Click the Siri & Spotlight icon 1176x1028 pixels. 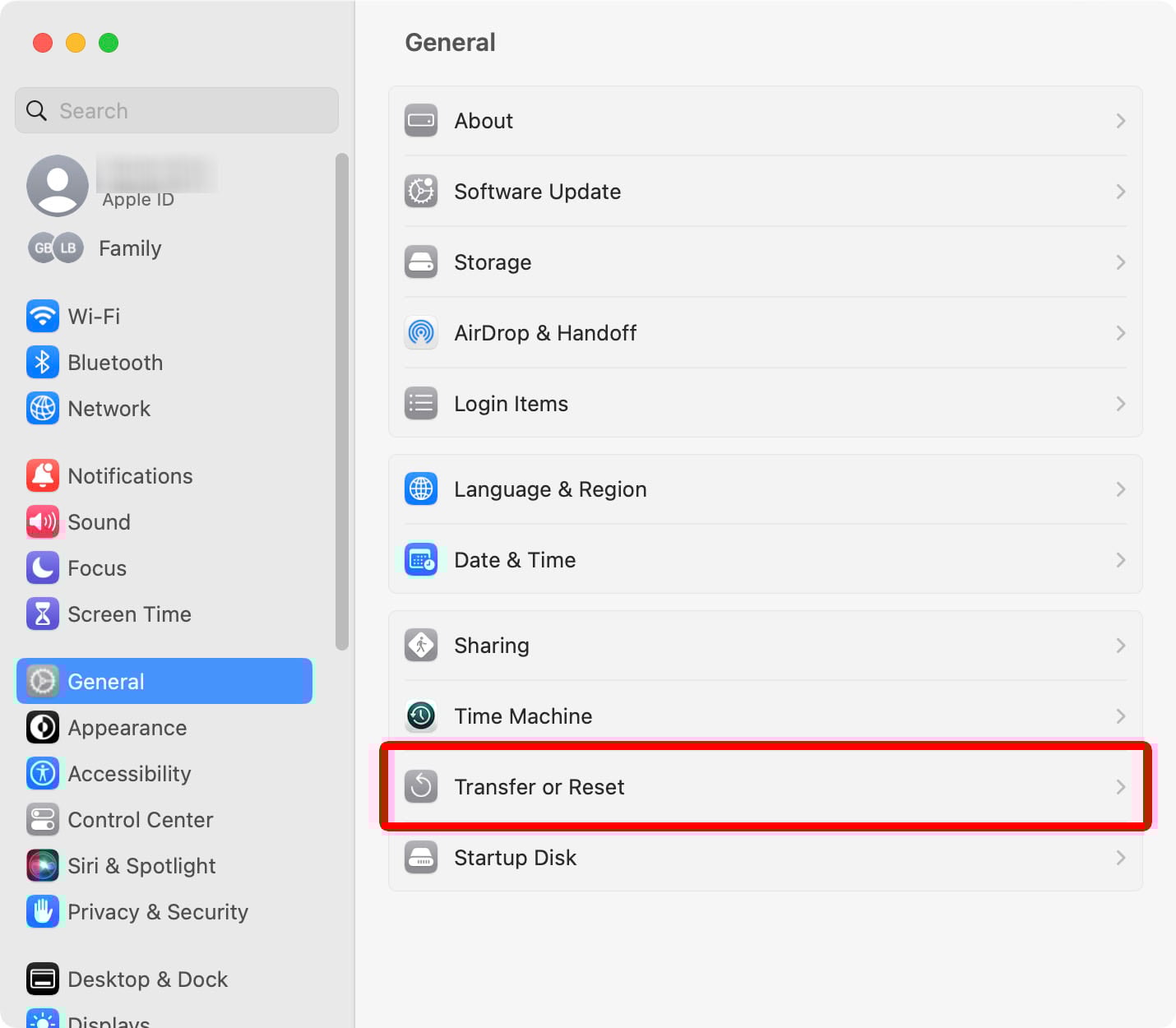[x=42, y=866]
